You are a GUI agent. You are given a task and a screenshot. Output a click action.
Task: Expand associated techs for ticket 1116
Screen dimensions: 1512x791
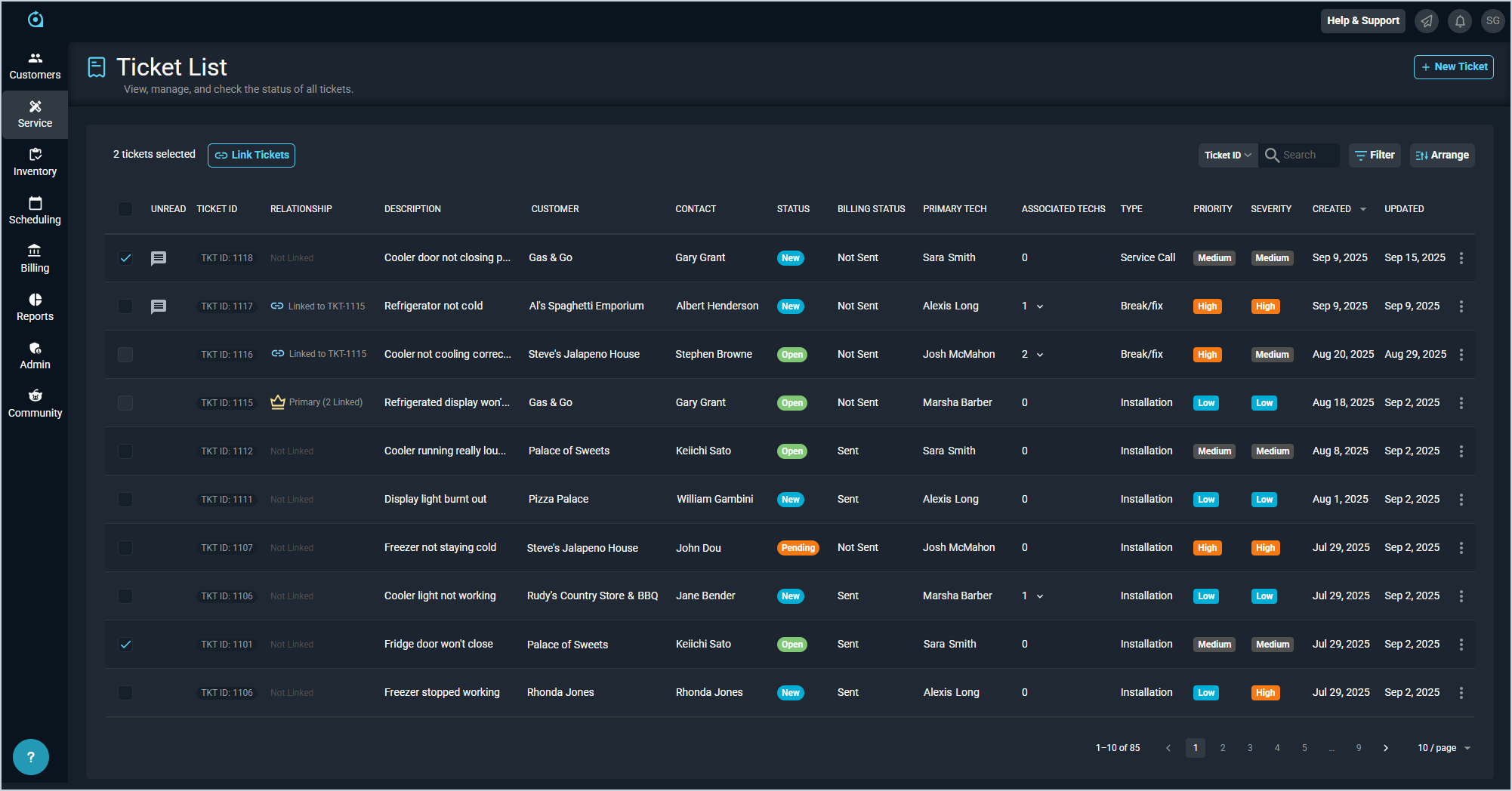pyautogui.click(x=1040, y=355)
